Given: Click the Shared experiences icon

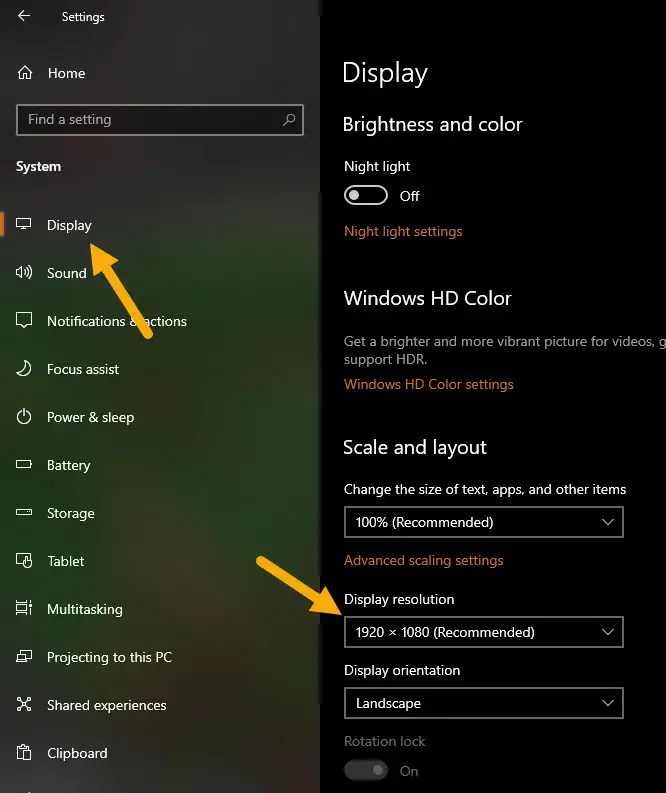Looking at the screenshot, I should click(x=24, y=704).
